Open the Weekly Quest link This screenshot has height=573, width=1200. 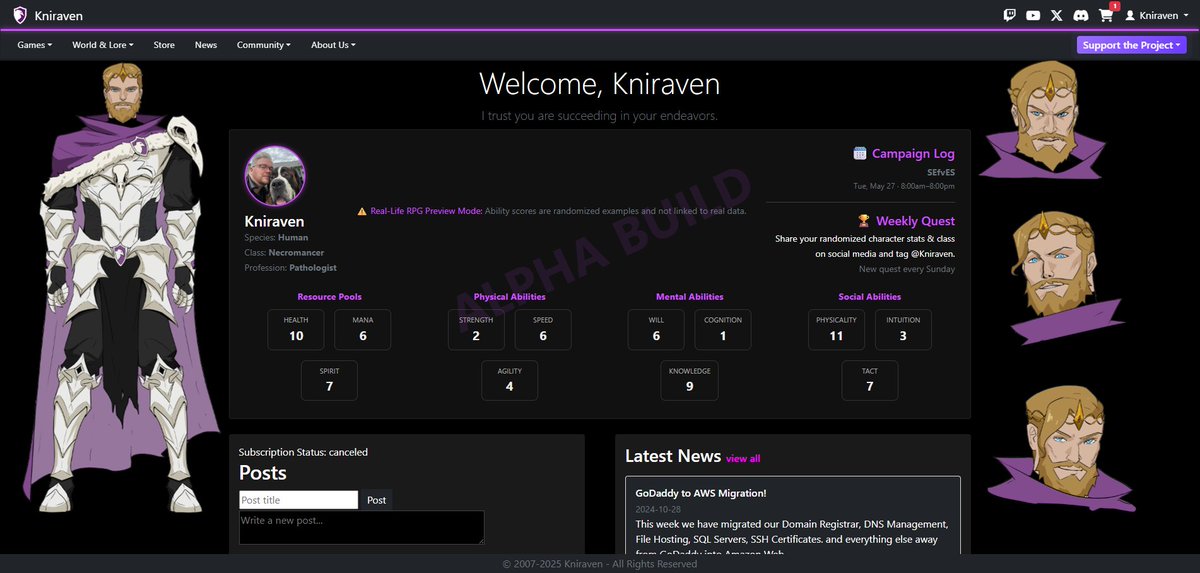click(x=915, y=221)
